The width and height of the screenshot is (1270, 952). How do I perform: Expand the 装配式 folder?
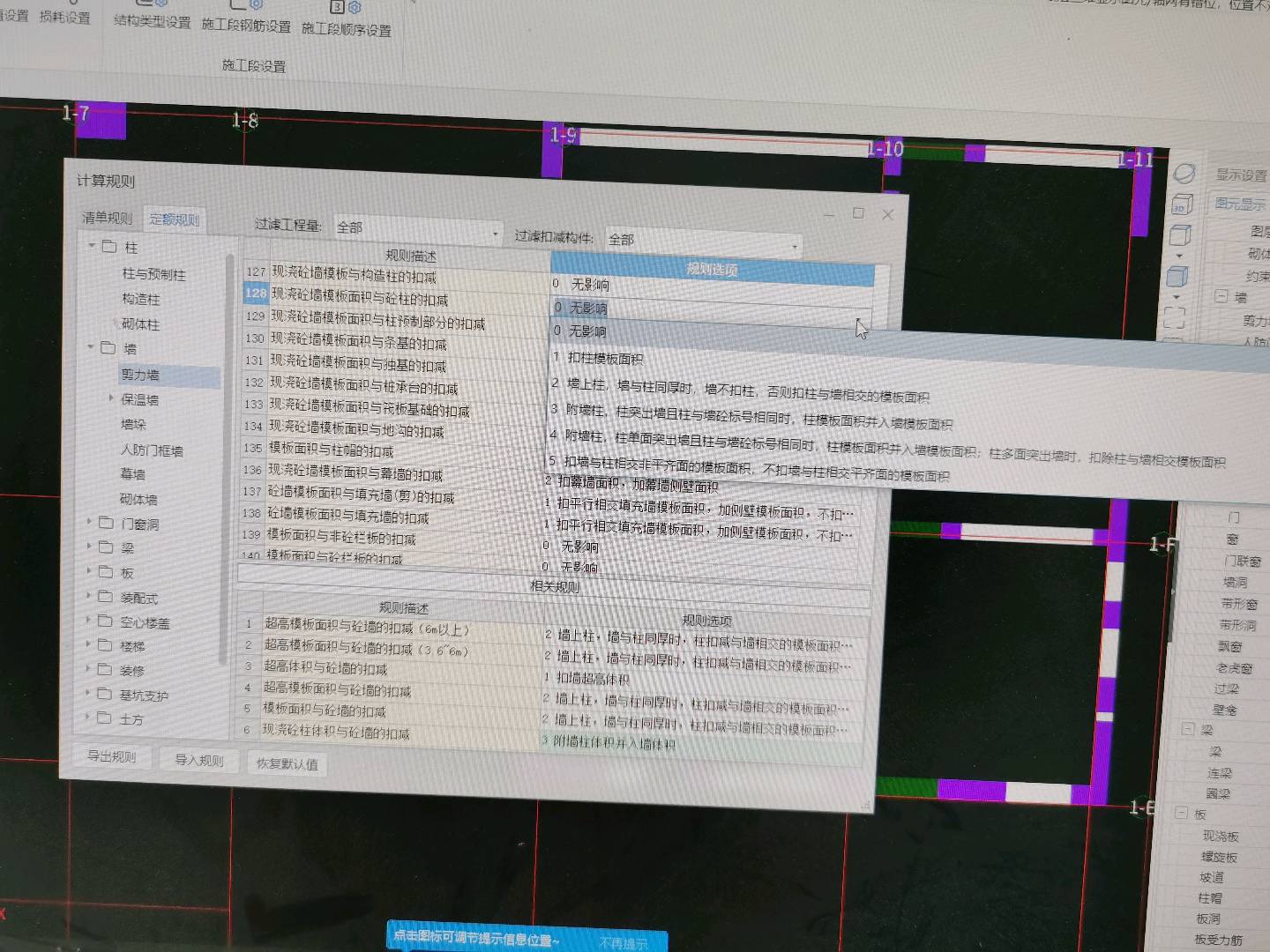[x=88, y=596]
